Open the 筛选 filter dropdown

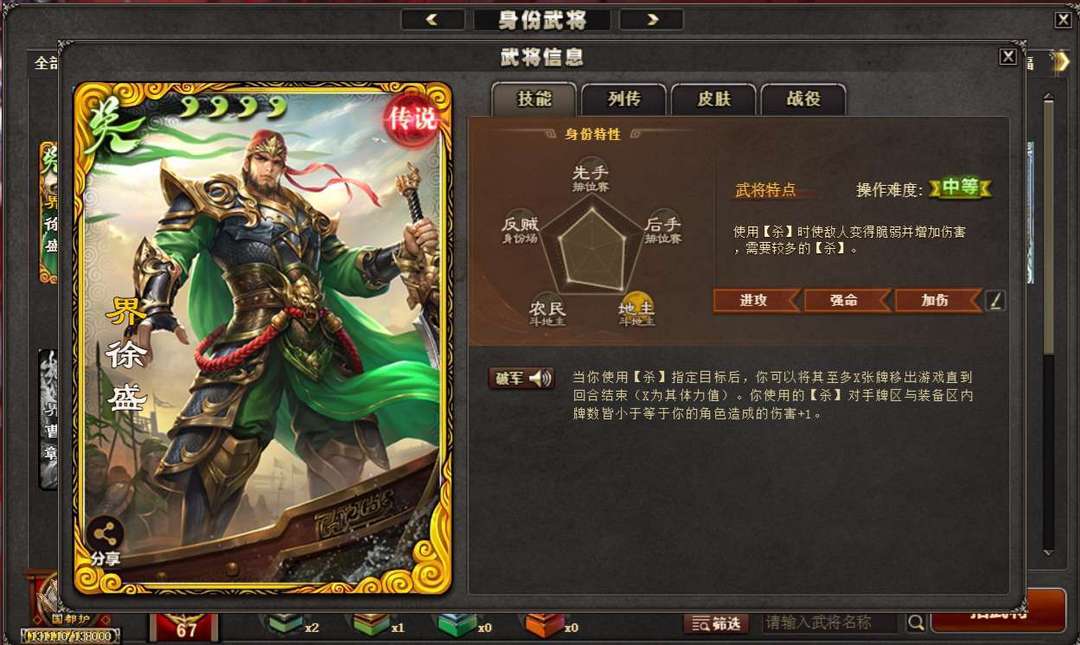(x=716, y=623)
